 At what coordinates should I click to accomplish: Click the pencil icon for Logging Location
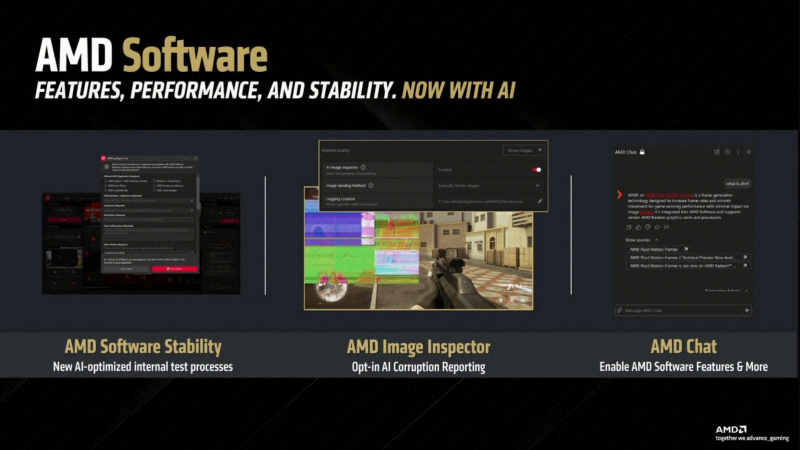(x=539, y=201)
